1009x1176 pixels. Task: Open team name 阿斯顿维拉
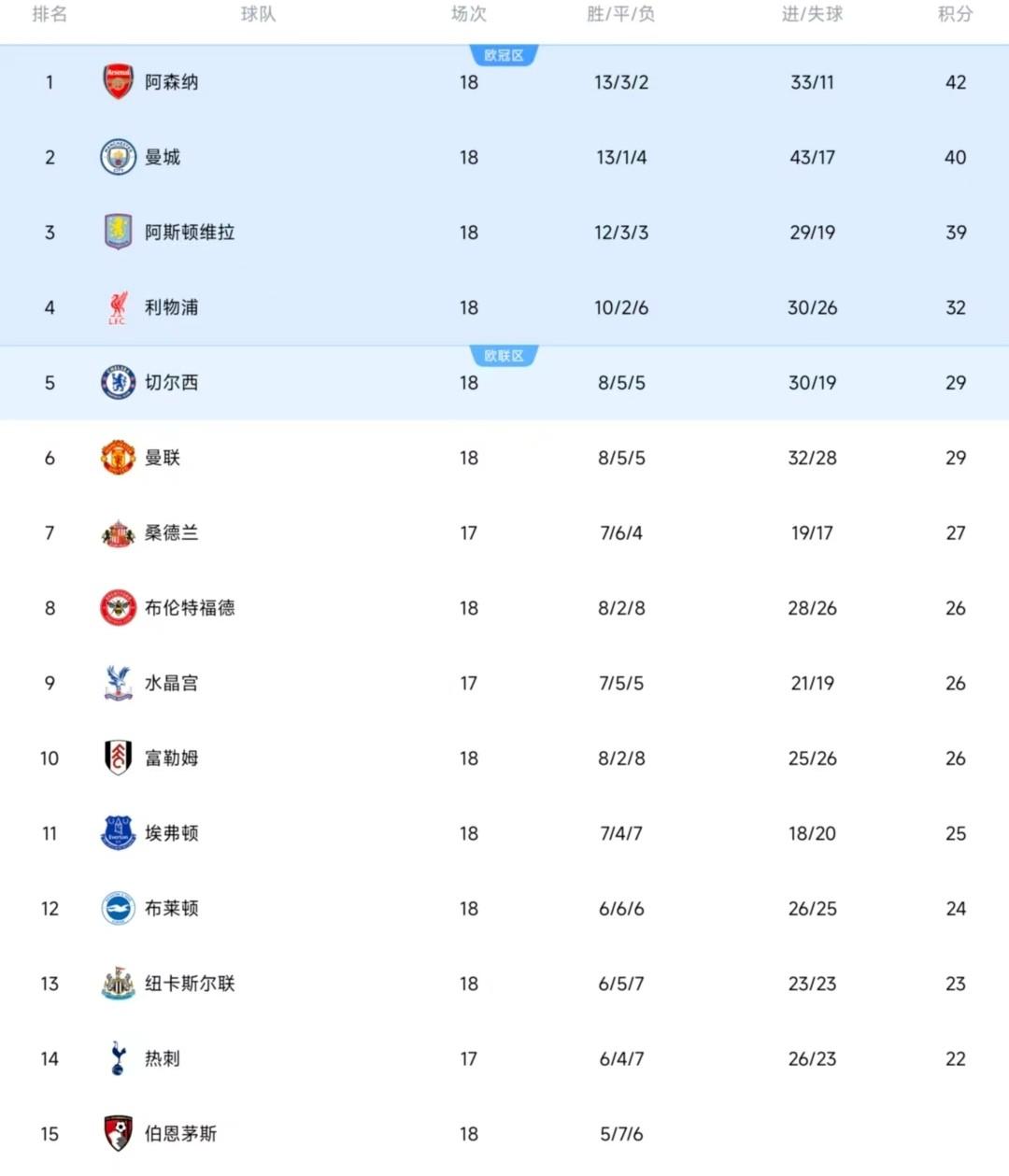190,232
